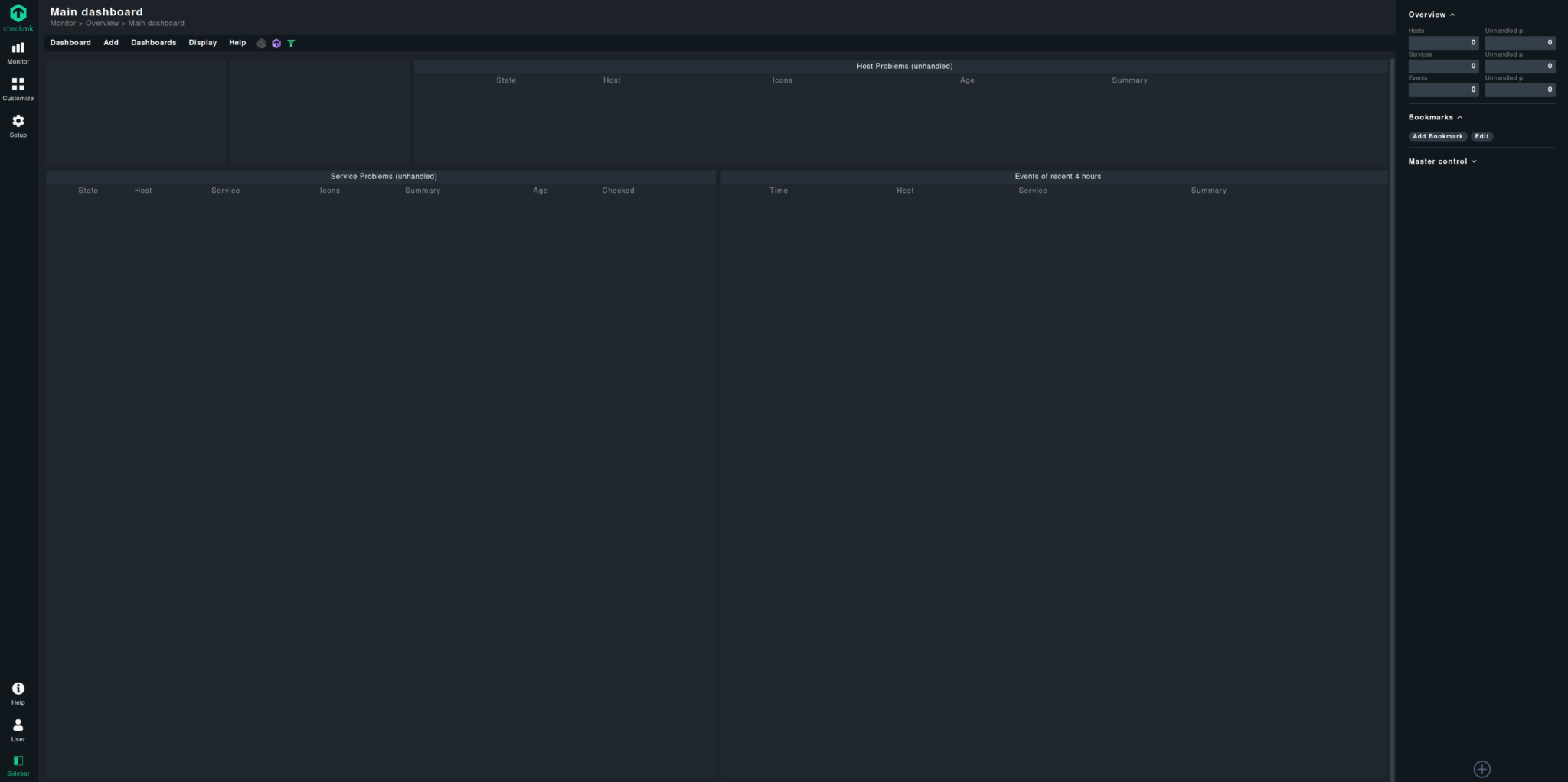Collapse the Bookmarks snapin
The height and width of the screenshot is (782, 1568).
point(1435,117)
